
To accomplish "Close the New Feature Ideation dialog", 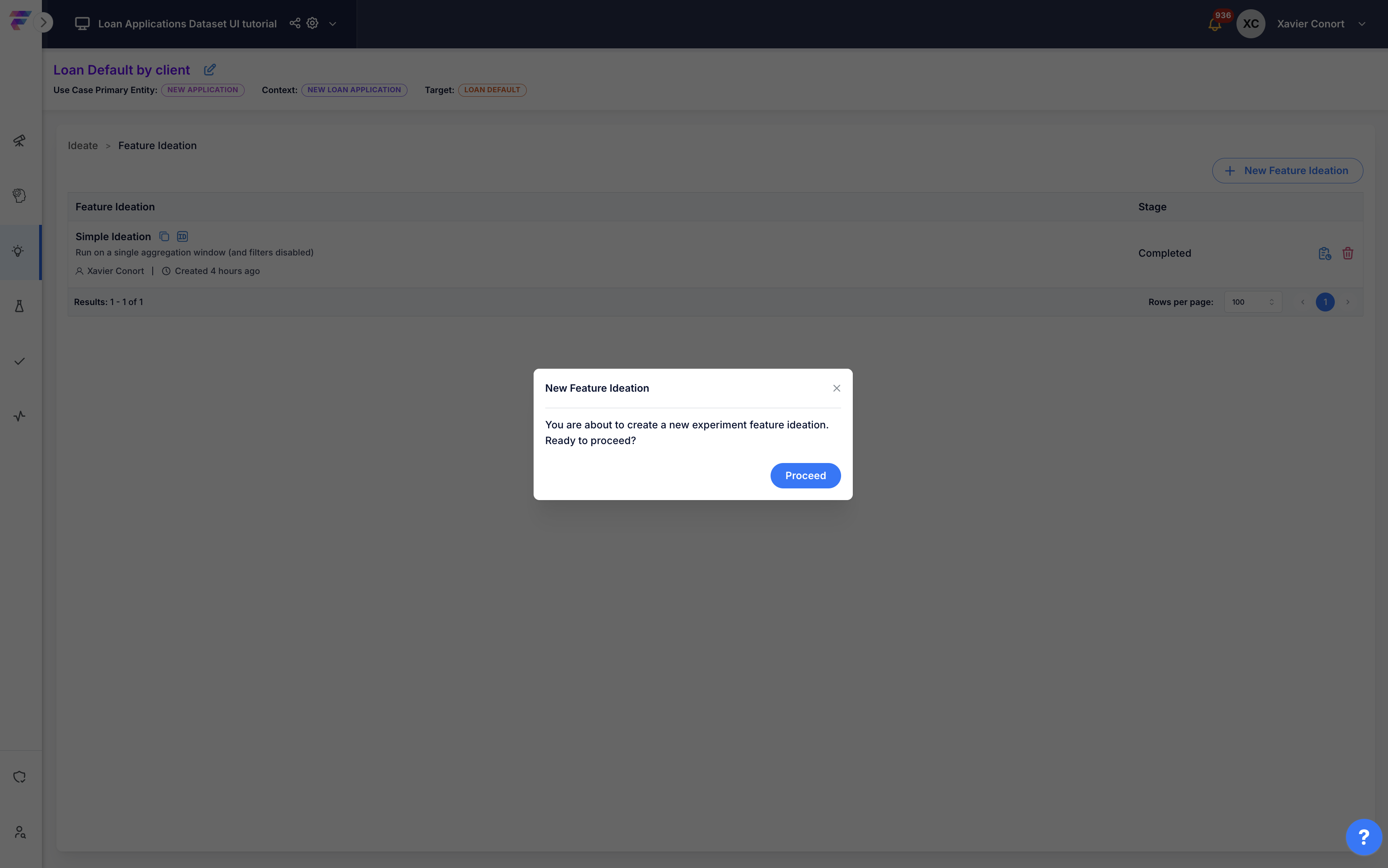I will click(x=836, y=388).
